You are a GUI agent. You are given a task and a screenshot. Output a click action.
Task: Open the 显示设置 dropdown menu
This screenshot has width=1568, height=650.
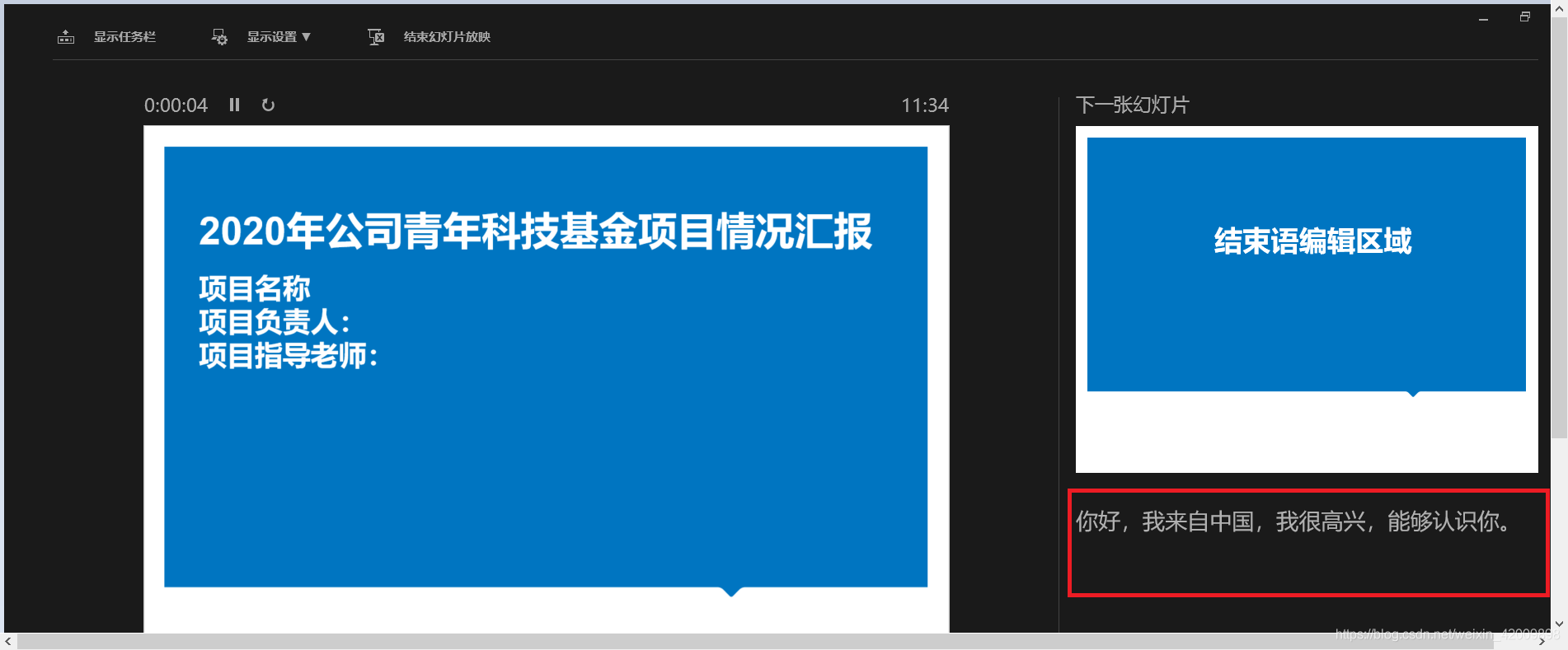tap(279, 37)
